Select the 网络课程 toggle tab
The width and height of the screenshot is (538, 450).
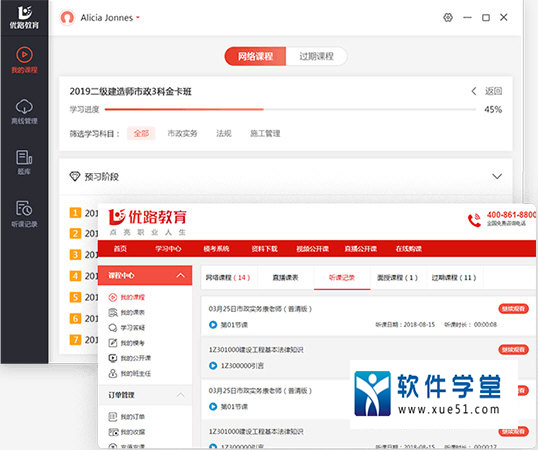pyautogui.click(x=255, y=56)
